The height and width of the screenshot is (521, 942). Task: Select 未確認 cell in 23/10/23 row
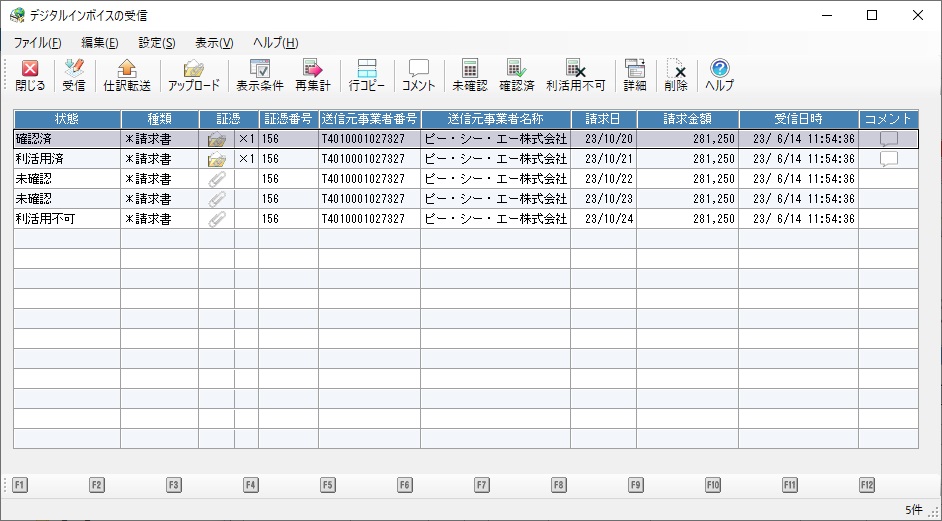(x=67, y=199)
